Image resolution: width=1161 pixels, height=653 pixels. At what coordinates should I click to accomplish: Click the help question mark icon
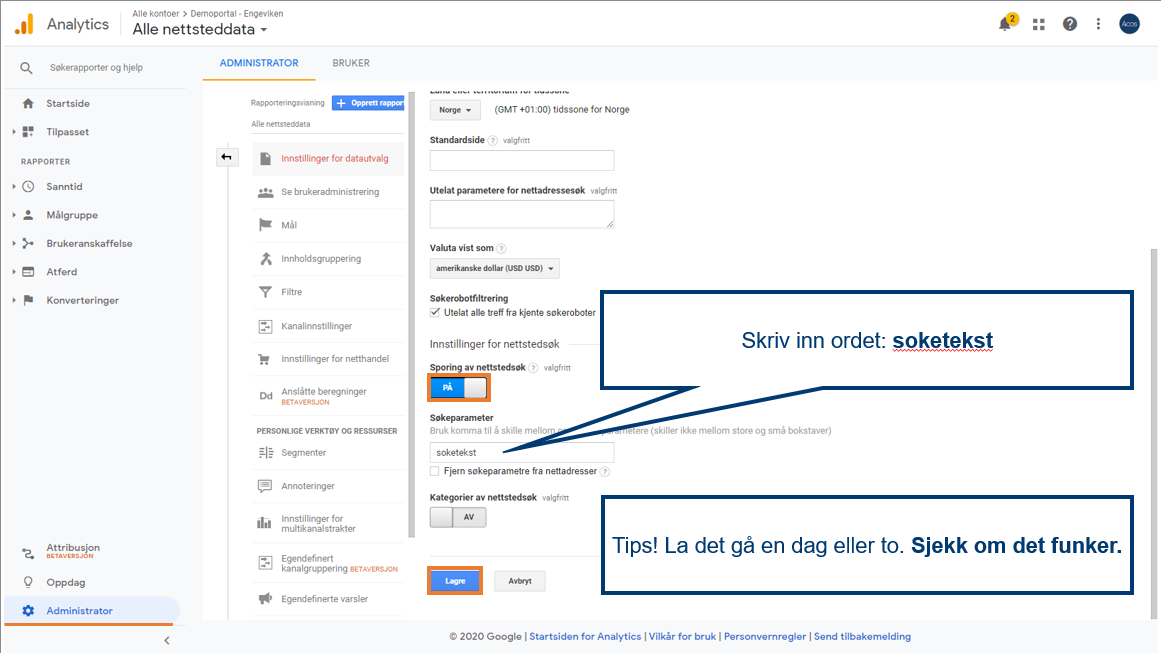coord(1070,24)
